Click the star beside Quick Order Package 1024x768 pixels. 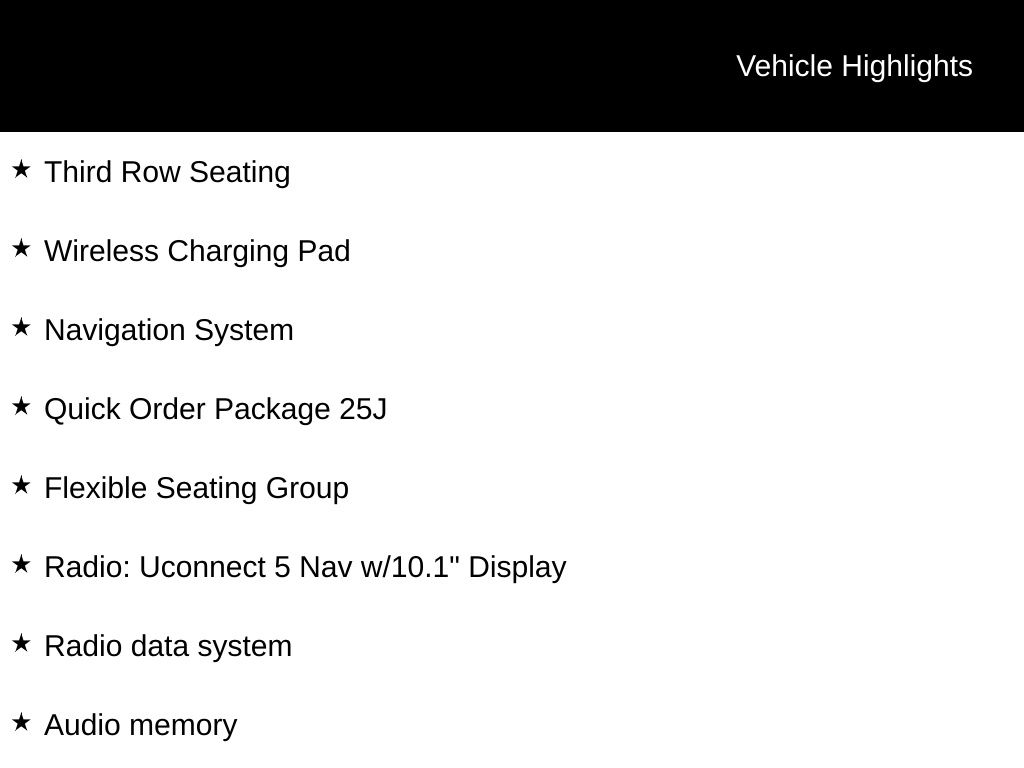(21, 406)
